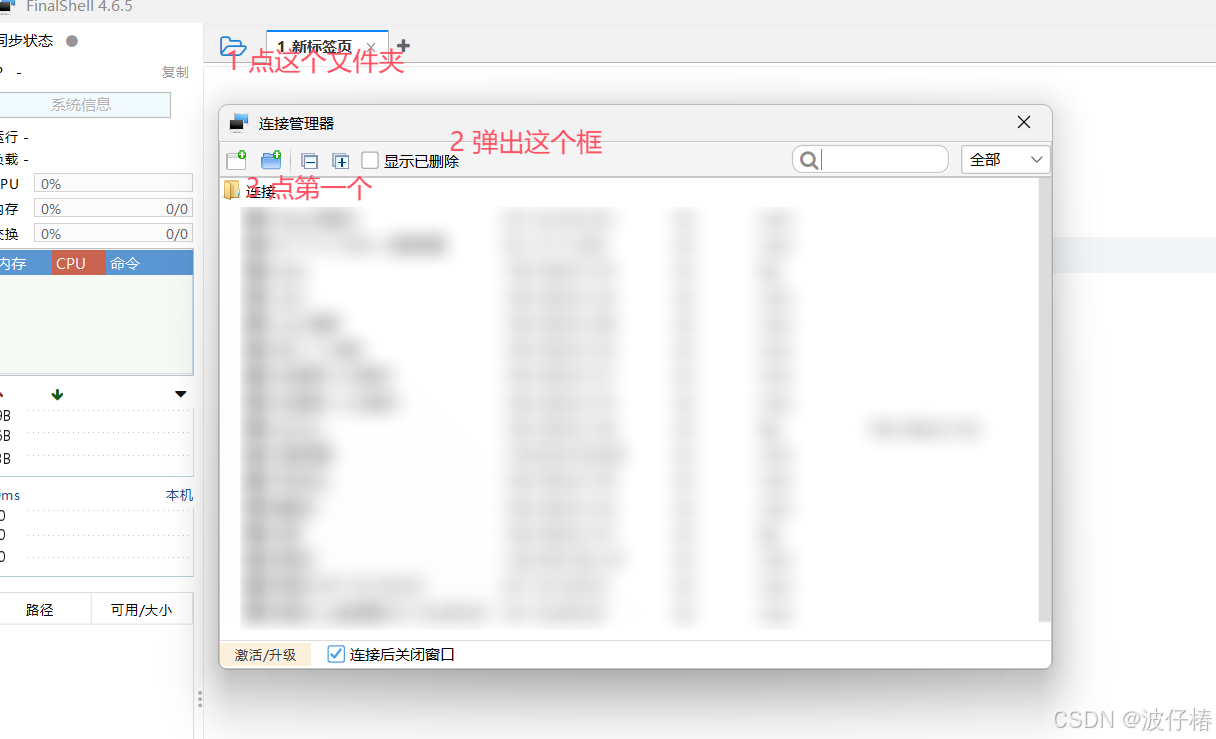This screenshot has width=1216, height=739.
Task: Click the 激活/升级 button
Action: (x=265, y=655)
